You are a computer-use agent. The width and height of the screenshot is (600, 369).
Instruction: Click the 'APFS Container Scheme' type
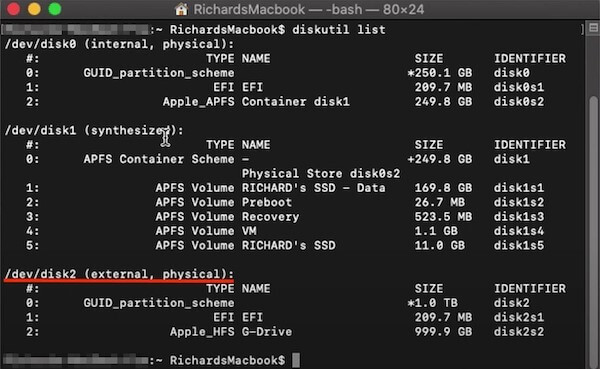pos(159,159)
